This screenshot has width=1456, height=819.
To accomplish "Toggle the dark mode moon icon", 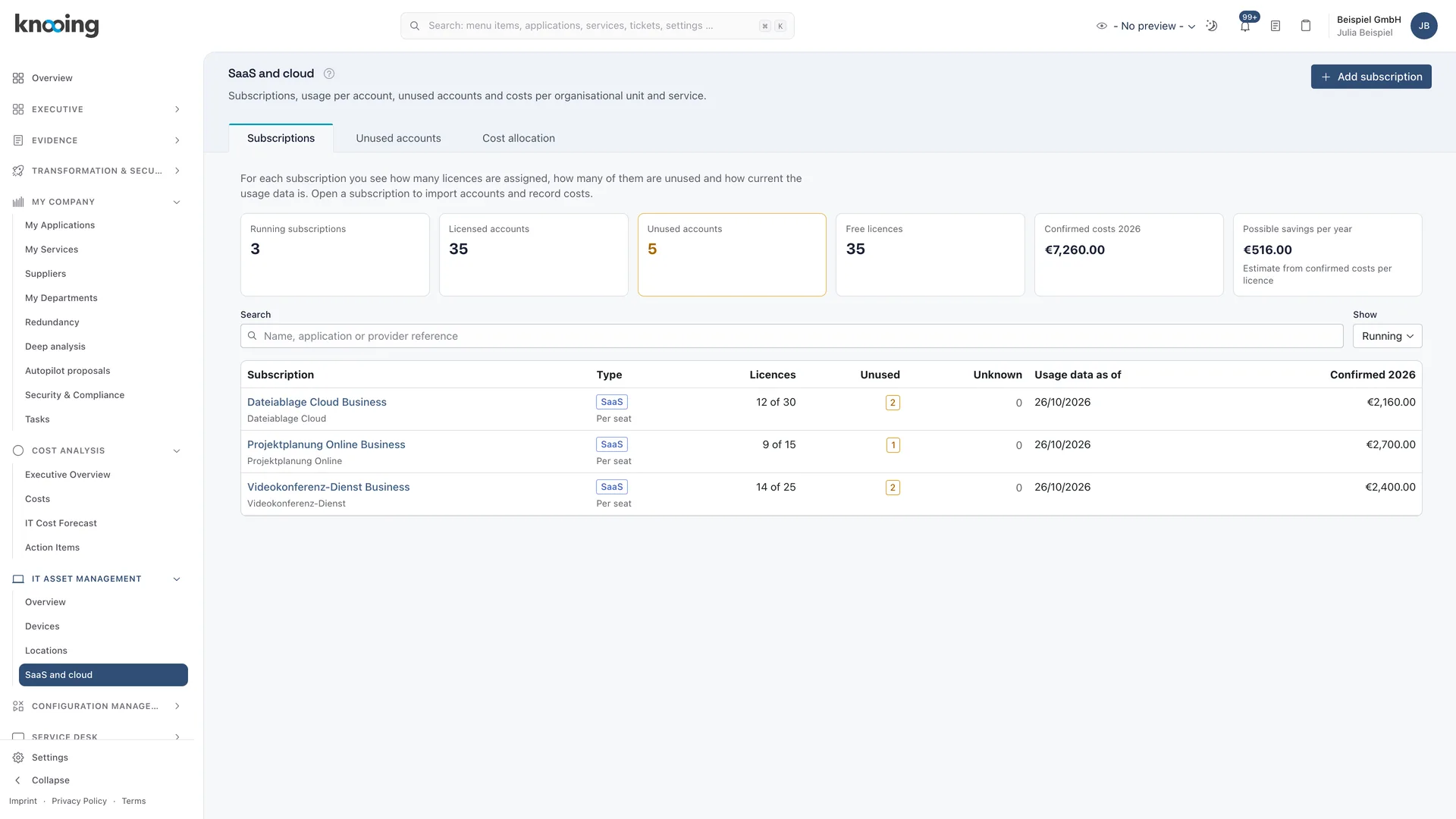I will point(1212,26).
